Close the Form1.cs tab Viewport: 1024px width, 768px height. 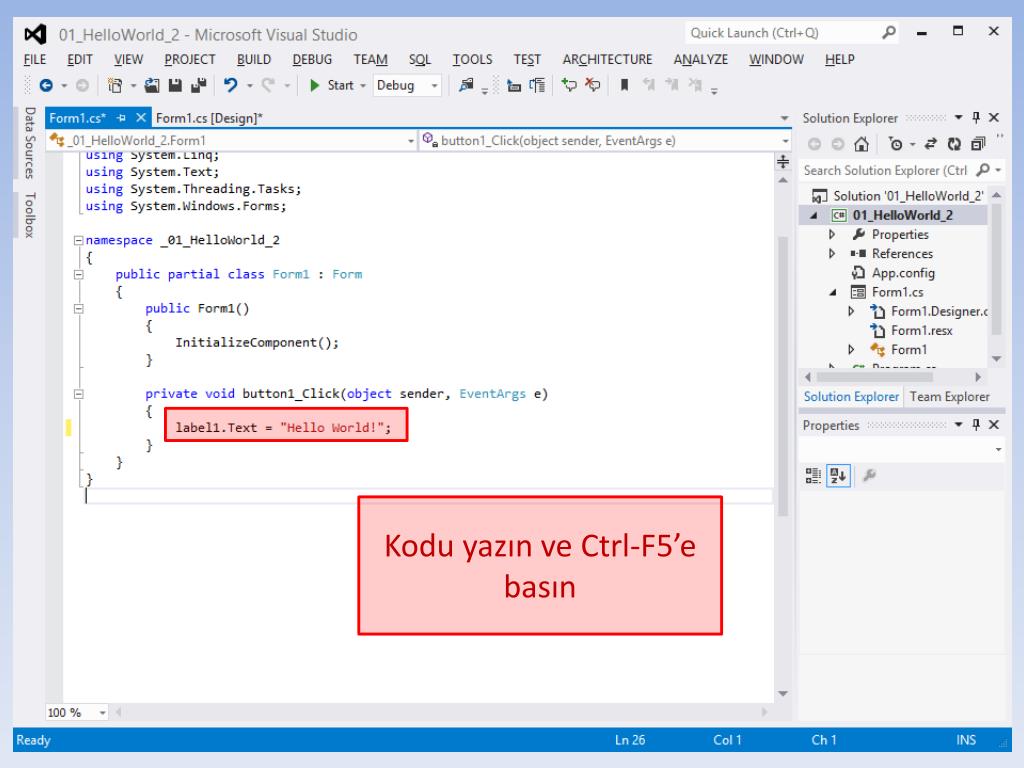(140, 118)
